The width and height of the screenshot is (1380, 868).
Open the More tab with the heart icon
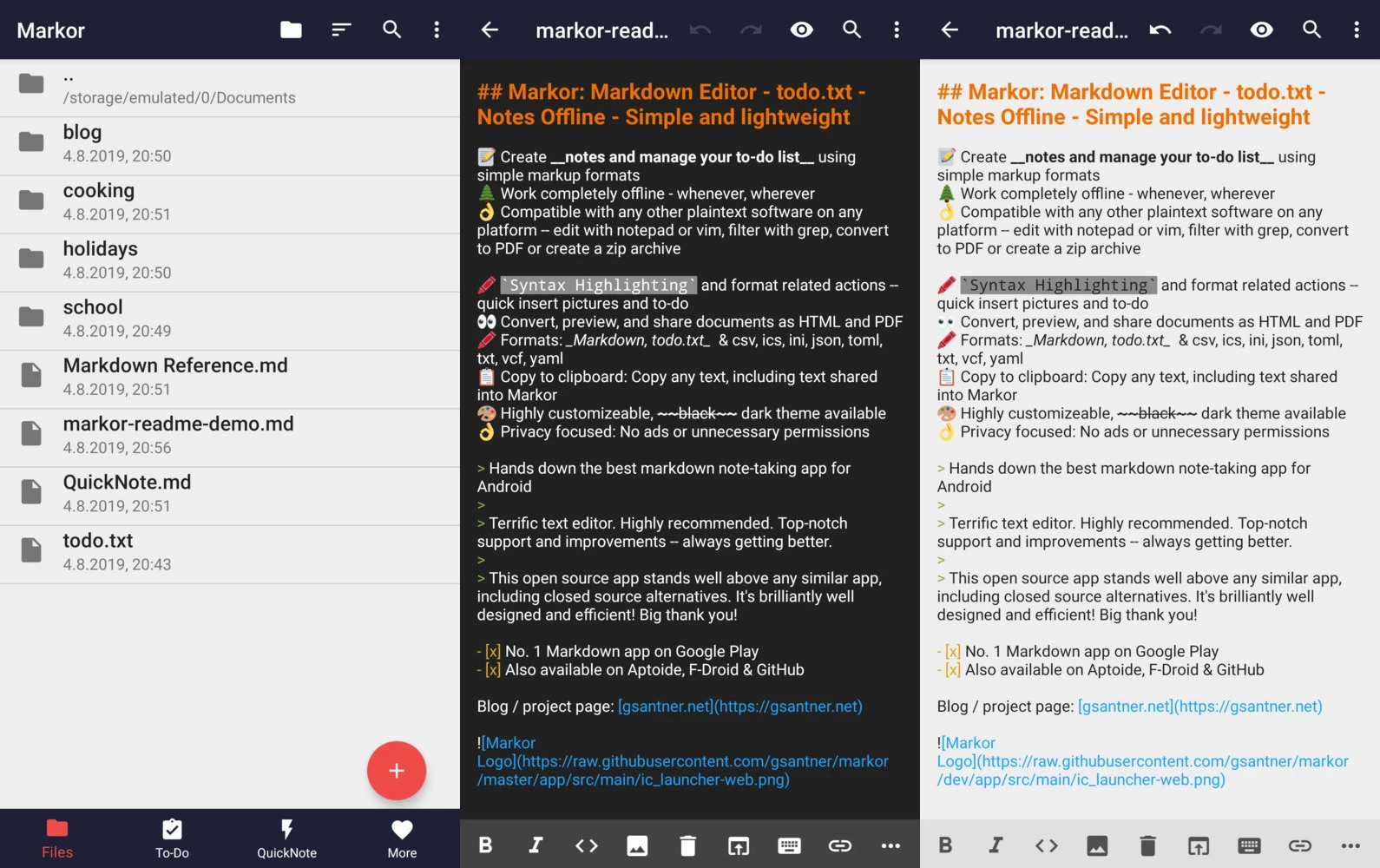click(x=402, y=838)
